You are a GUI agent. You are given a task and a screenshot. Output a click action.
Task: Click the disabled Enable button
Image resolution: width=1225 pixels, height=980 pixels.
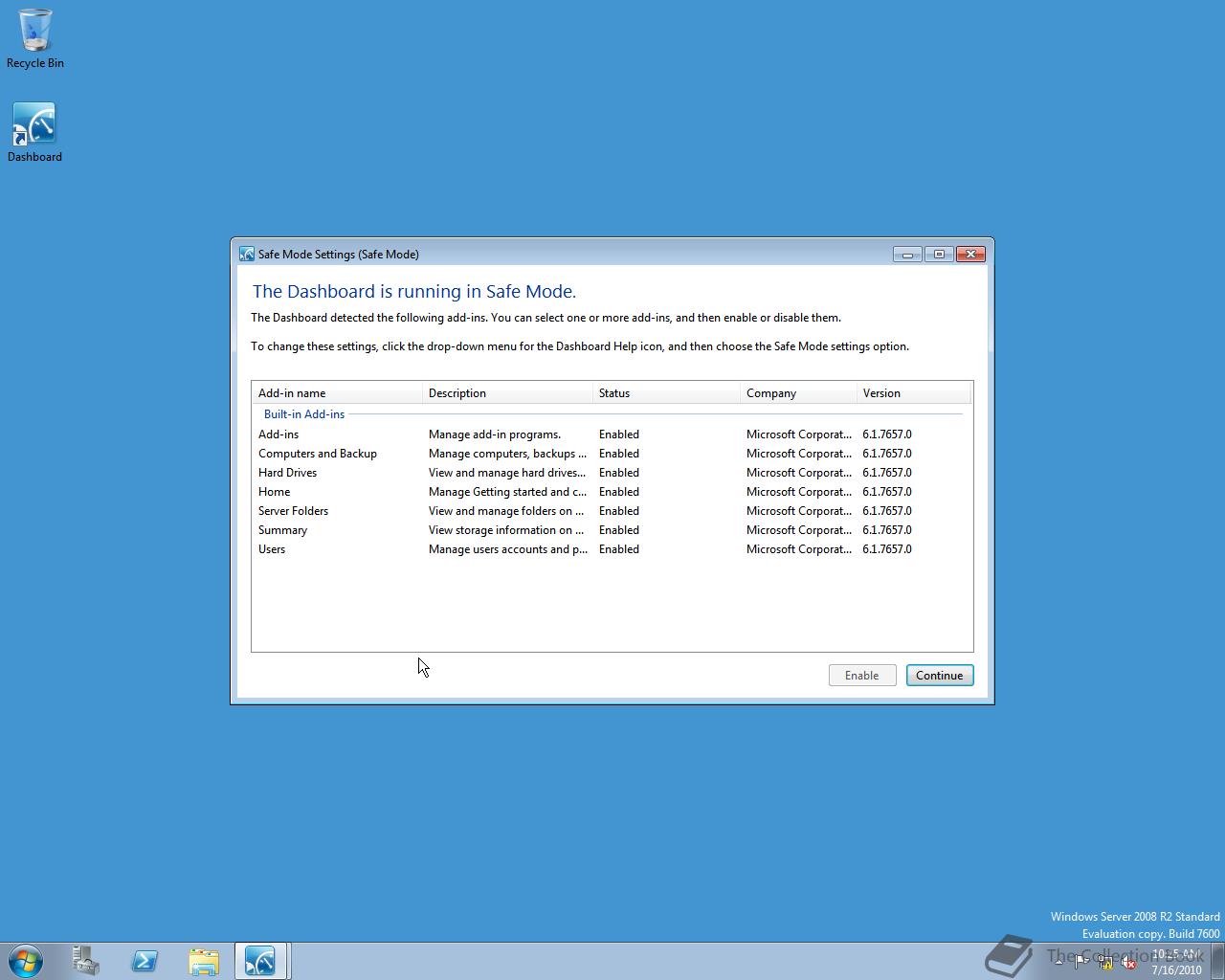click(861, 675)
